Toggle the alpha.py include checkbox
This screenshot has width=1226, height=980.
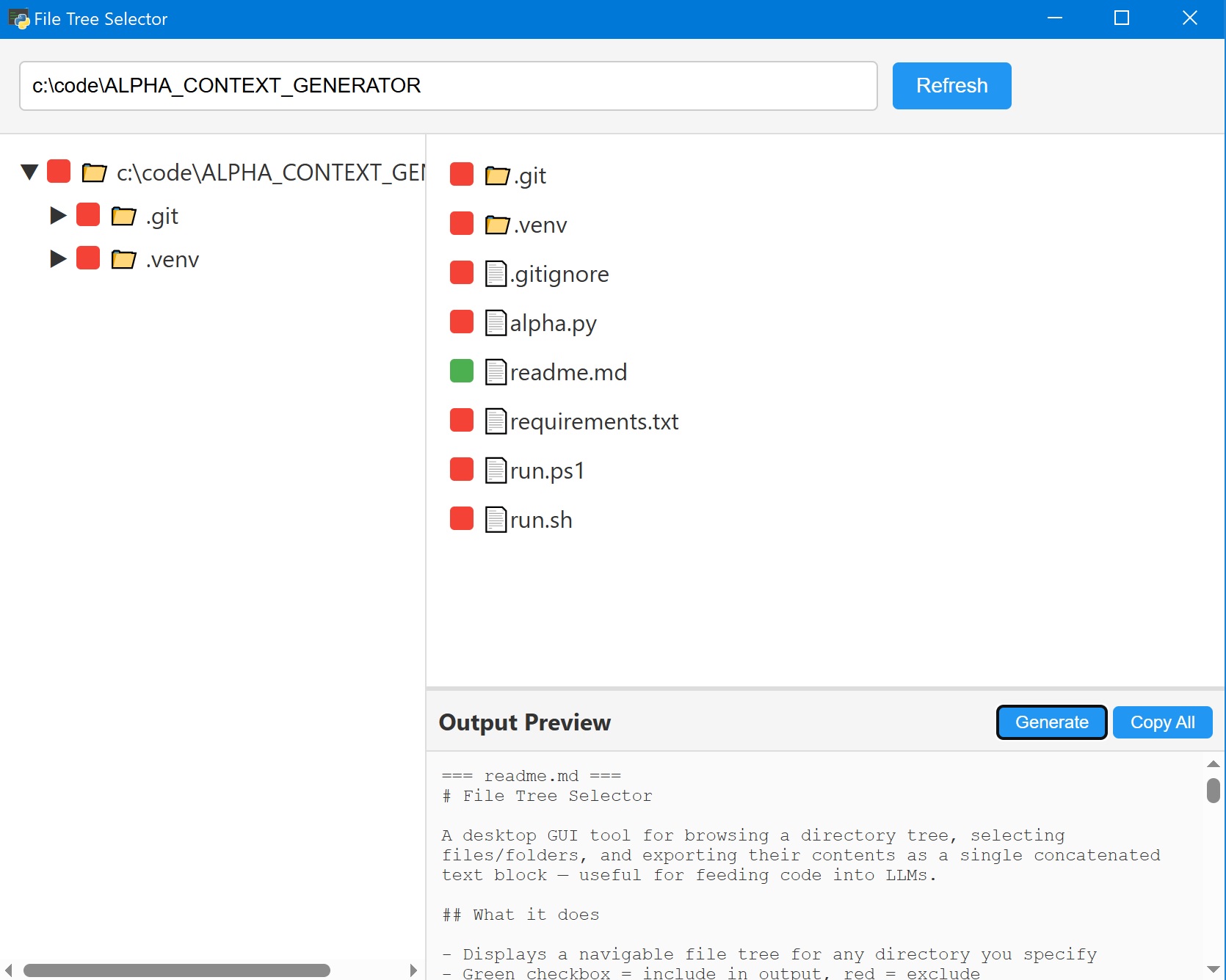462,322
